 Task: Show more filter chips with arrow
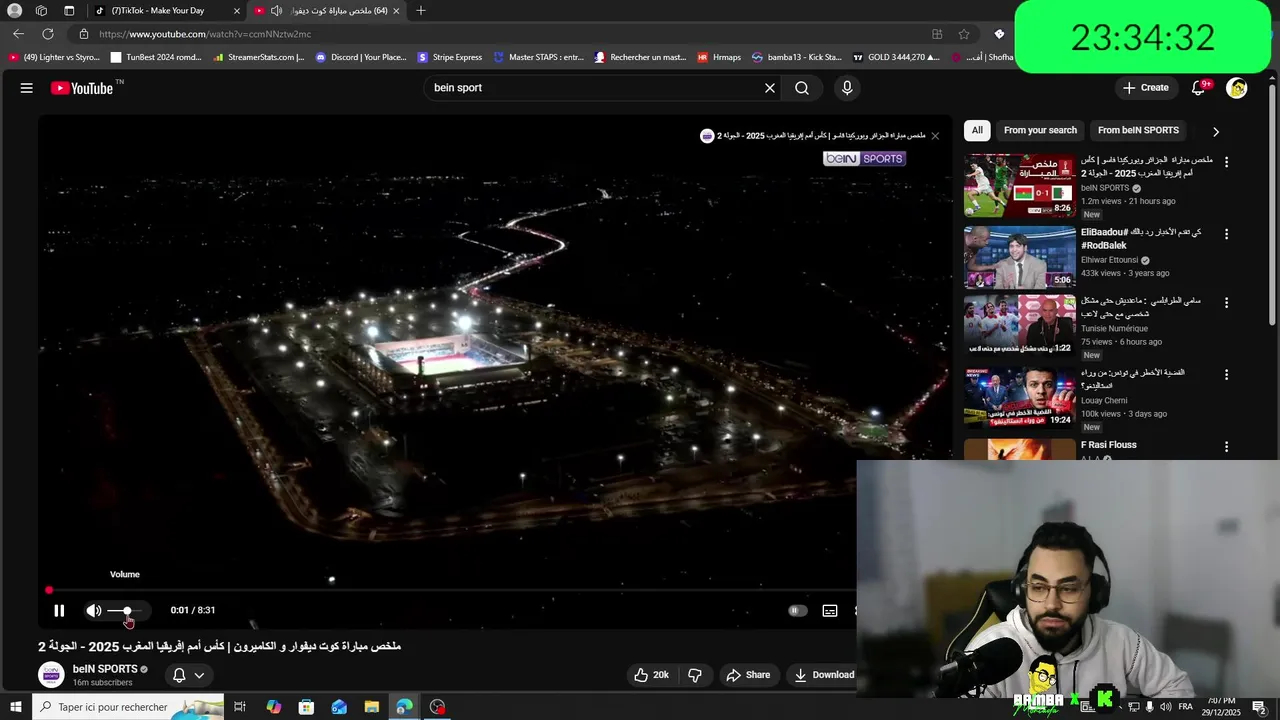[x=1216, y=131]
